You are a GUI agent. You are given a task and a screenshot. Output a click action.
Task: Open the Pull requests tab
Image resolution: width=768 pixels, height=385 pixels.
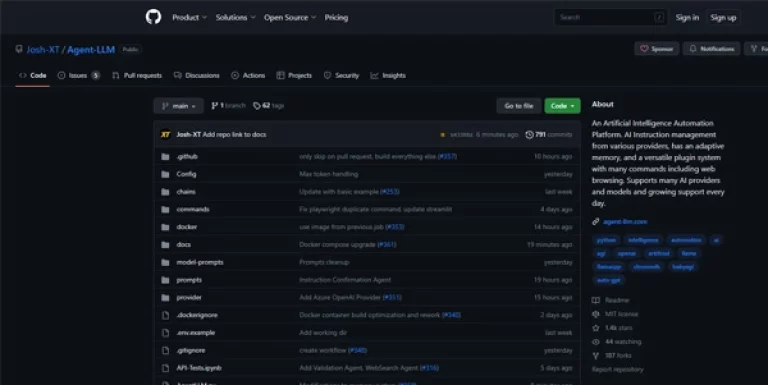pos(137,75)
